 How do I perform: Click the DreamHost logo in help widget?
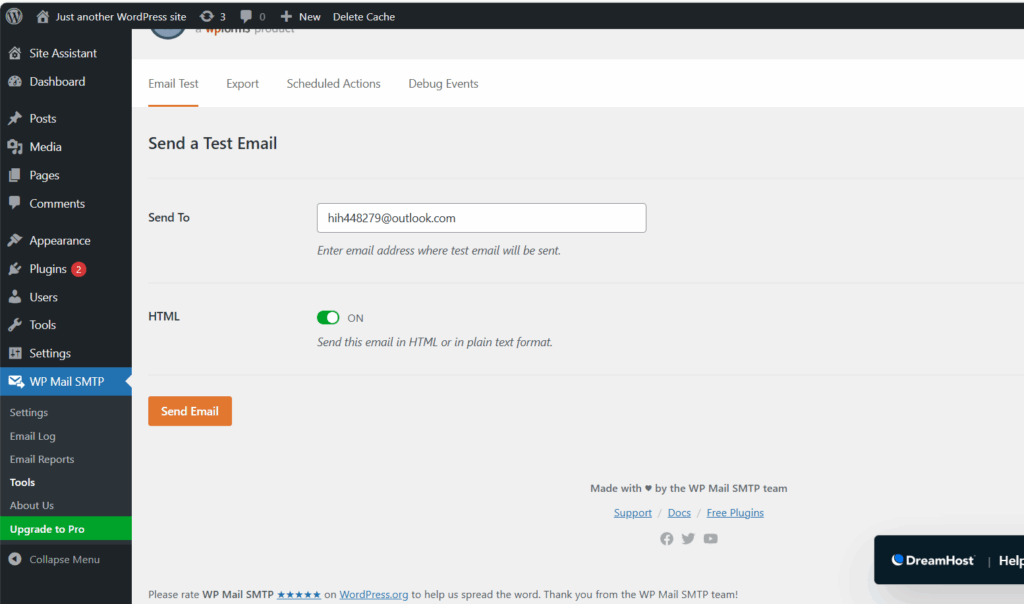coord(933,560)
